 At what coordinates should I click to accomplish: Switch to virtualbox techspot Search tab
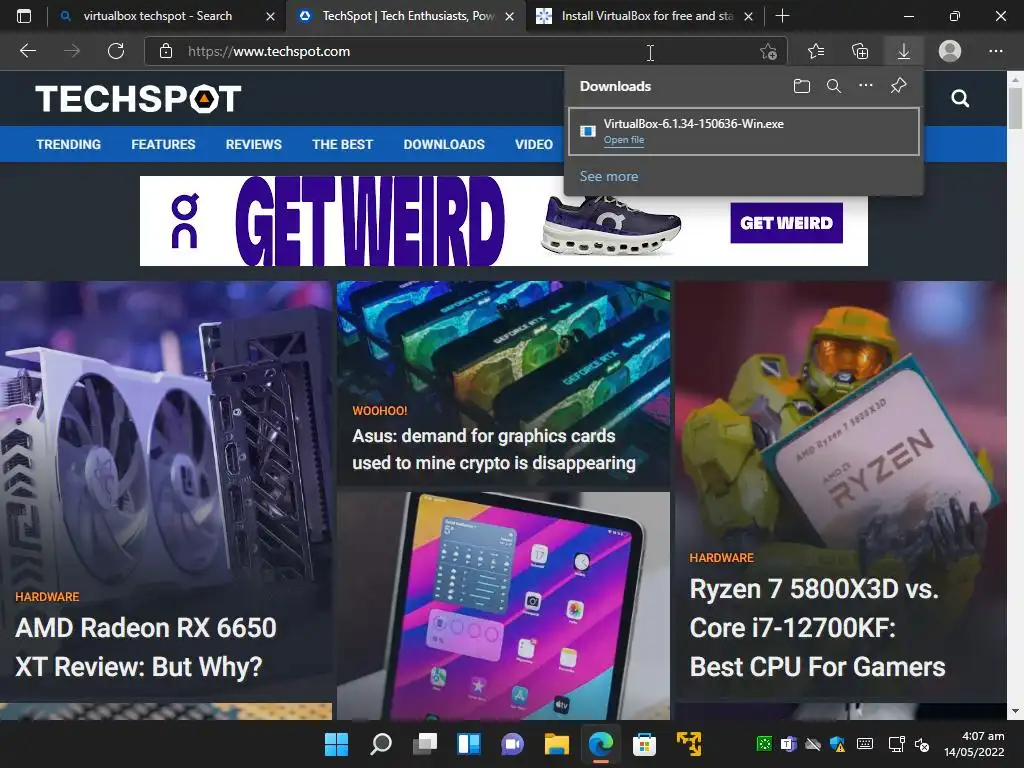pos(157,16)
